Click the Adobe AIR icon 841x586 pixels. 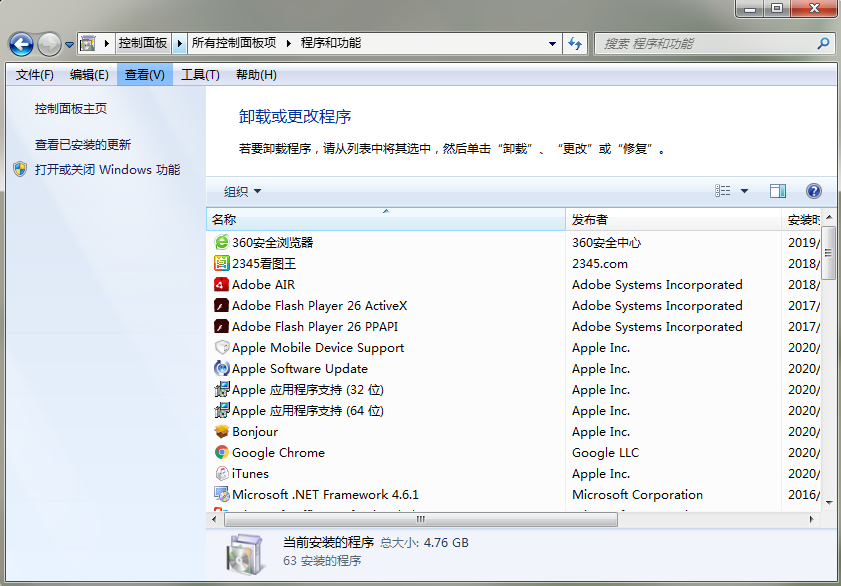click(x=222, y=284)
